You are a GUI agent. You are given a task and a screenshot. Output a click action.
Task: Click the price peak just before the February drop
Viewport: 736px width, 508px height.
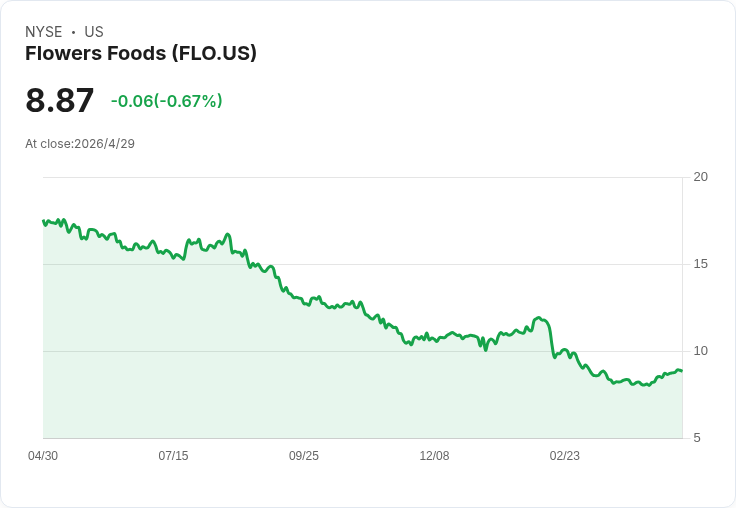[539, 318]
